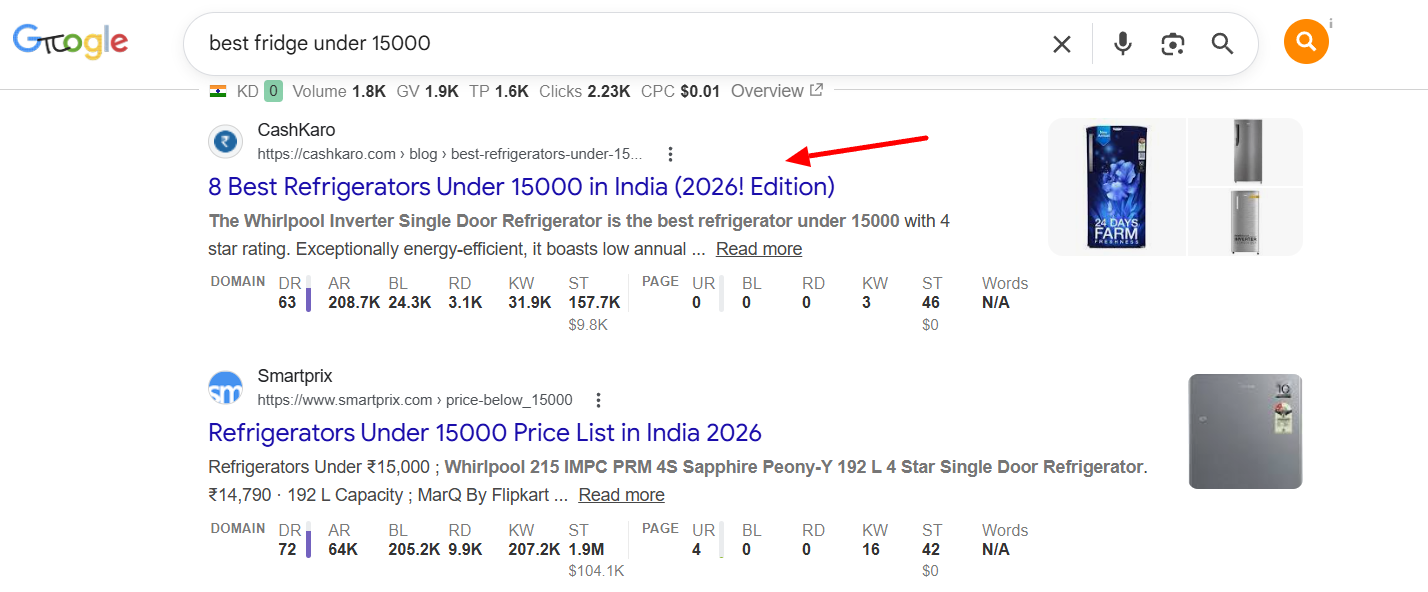Start voice search with microphone icon

click(1123, 44)
